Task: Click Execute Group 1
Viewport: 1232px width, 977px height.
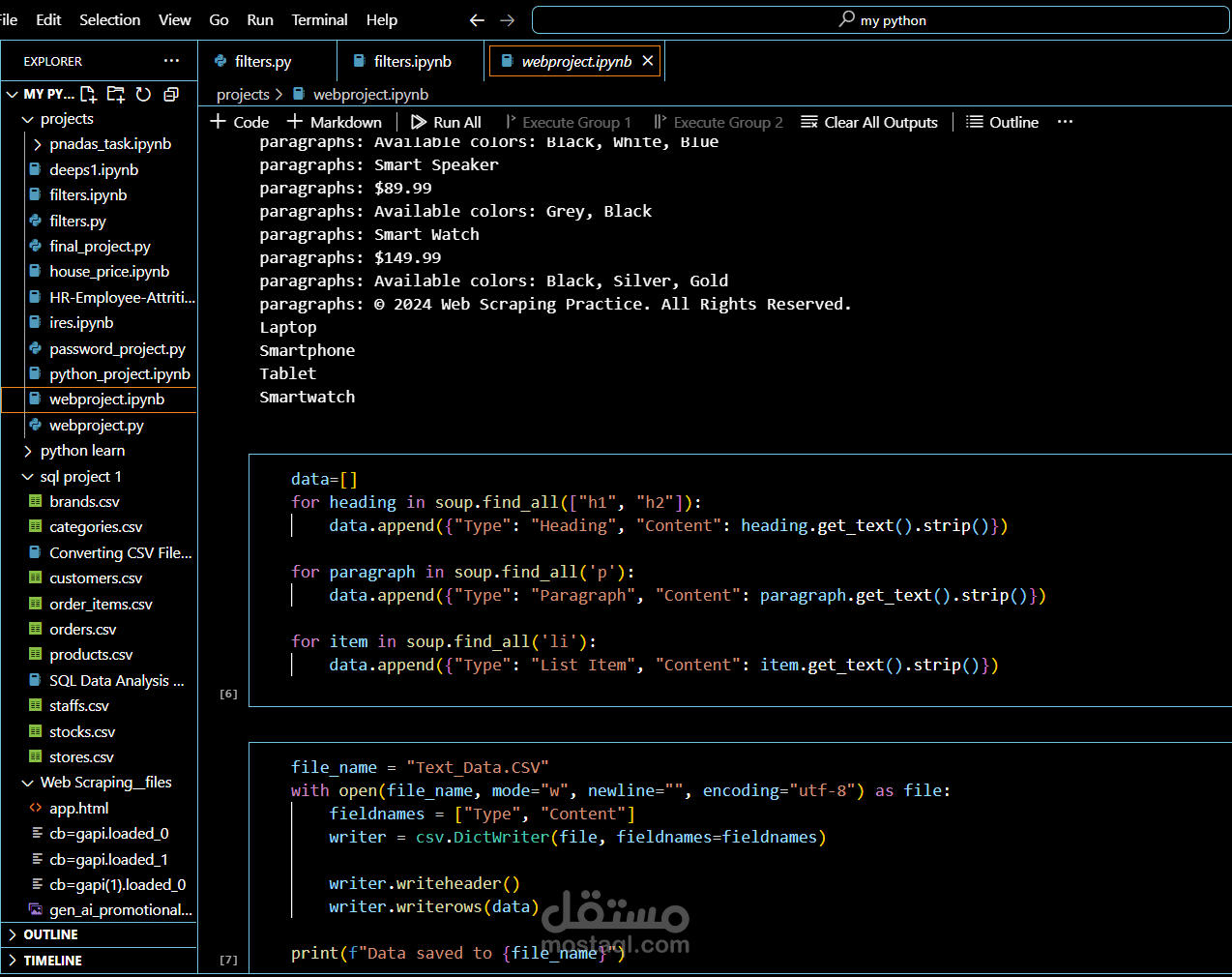Action: point(568,122)
